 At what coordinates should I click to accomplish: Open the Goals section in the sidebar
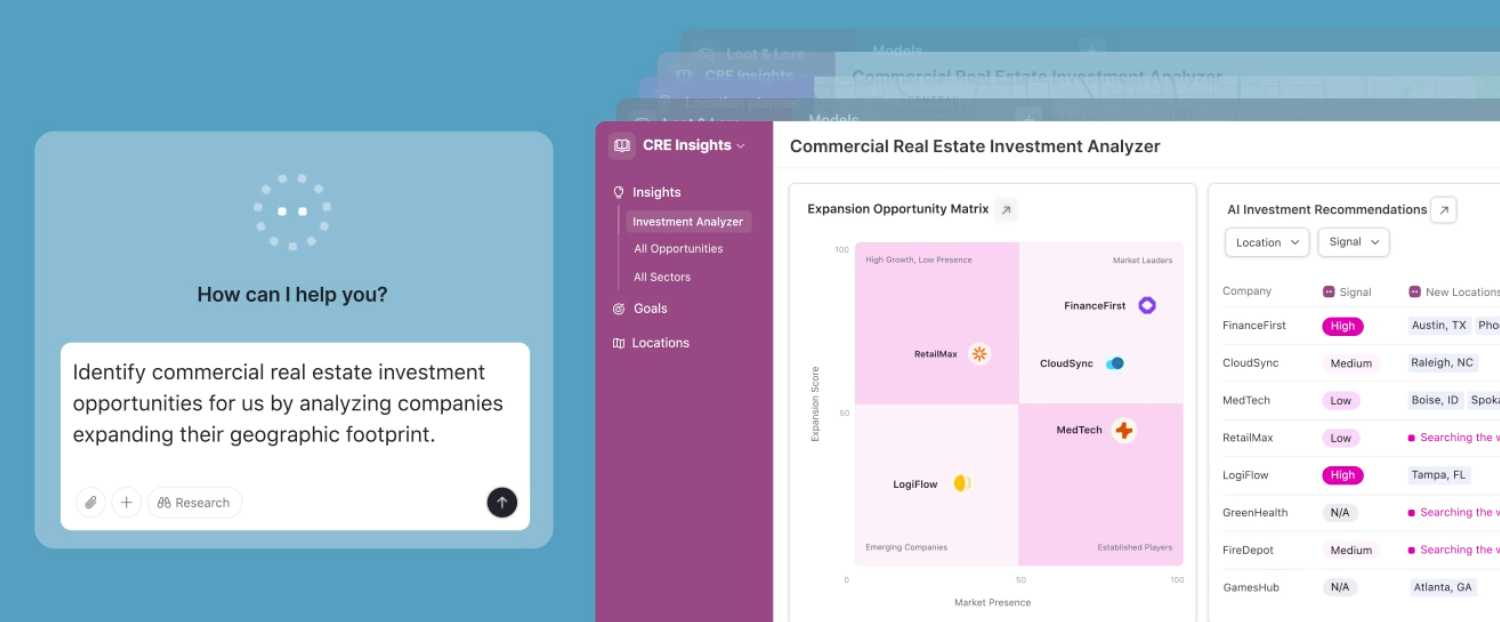pyautogui.click(x=650, y=309)
